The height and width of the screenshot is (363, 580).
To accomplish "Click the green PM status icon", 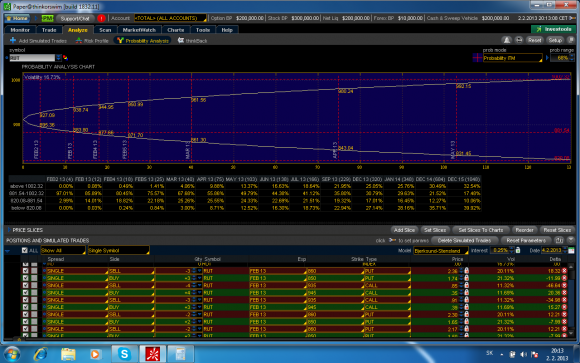I will pos(47,18).
